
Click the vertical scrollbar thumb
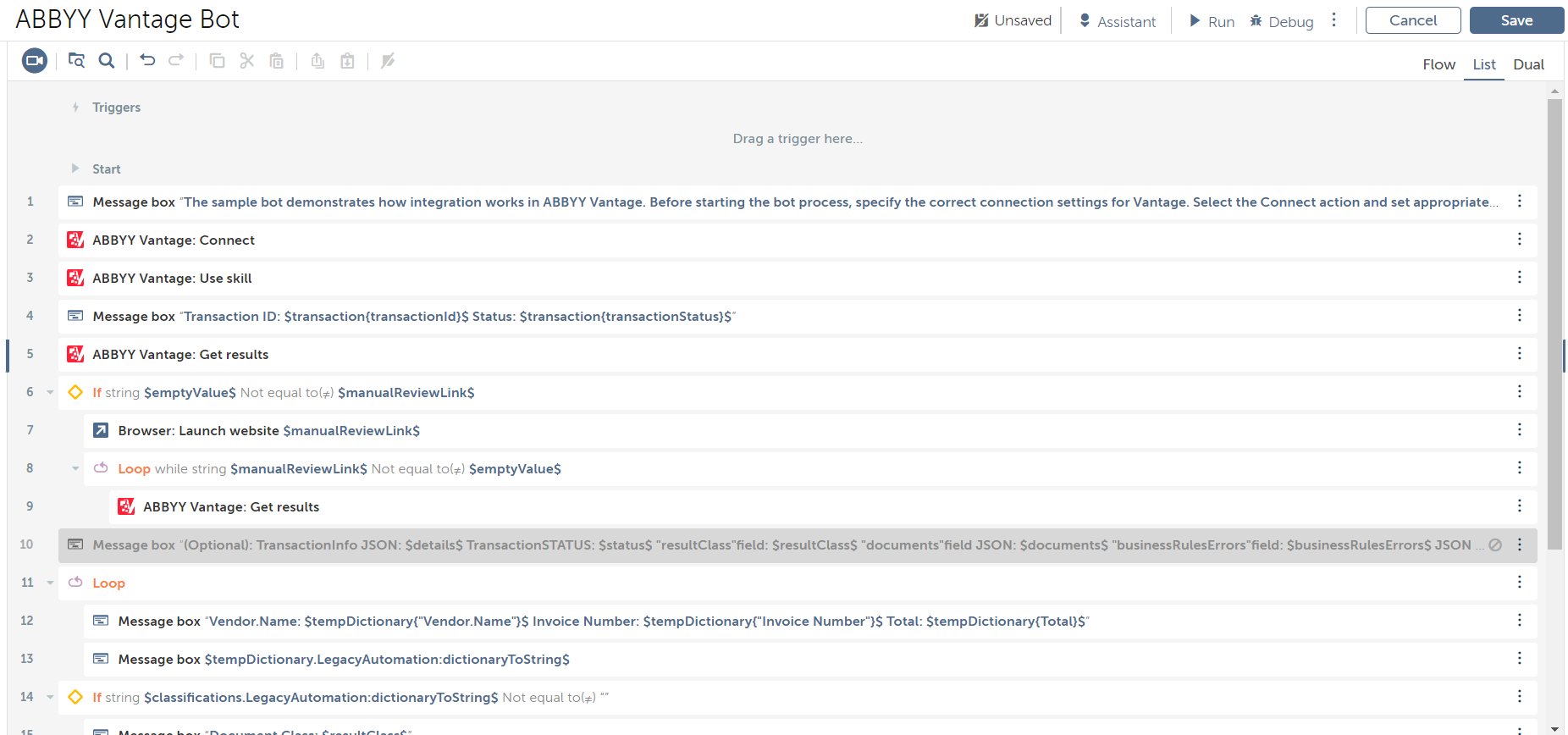pos(1554,325)
